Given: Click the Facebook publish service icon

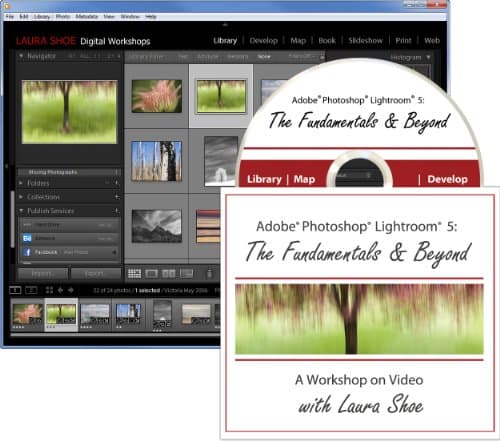Looking at the screenshot, I should (x=27, y=252).
